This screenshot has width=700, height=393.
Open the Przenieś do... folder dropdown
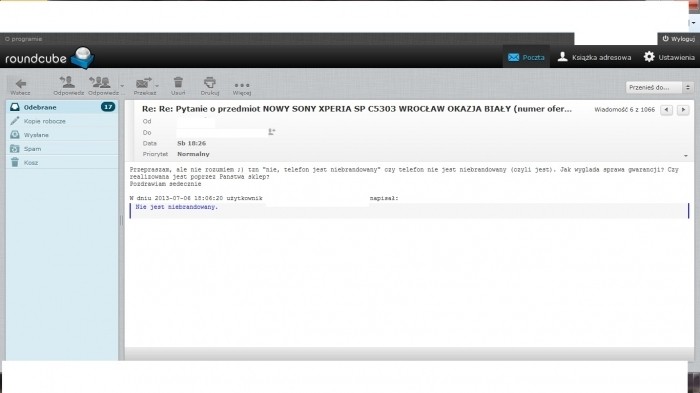click(x=659, y=88)
